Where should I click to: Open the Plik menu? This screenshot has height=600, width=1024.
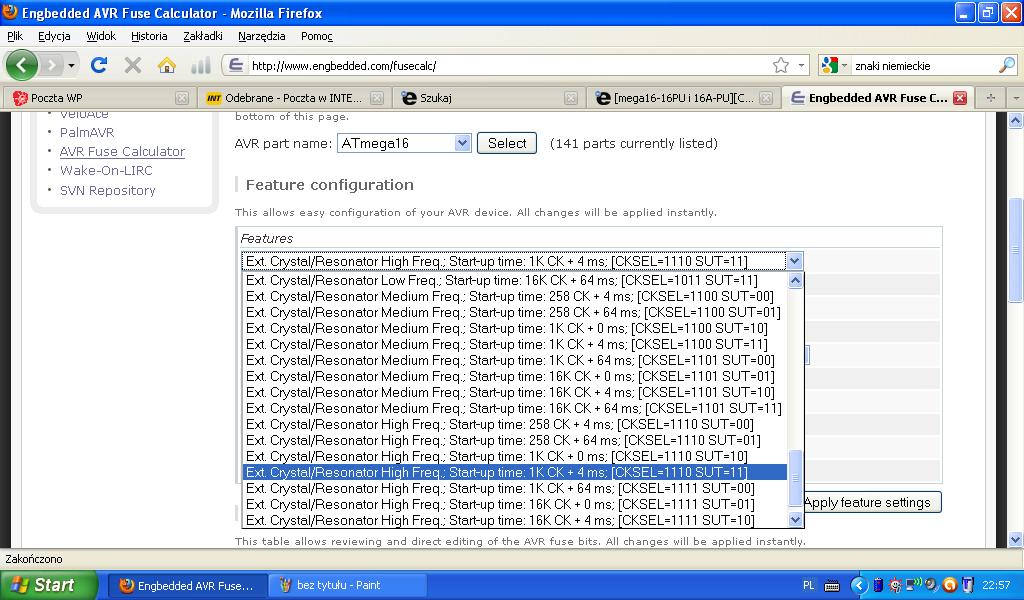tap(15, 36)
